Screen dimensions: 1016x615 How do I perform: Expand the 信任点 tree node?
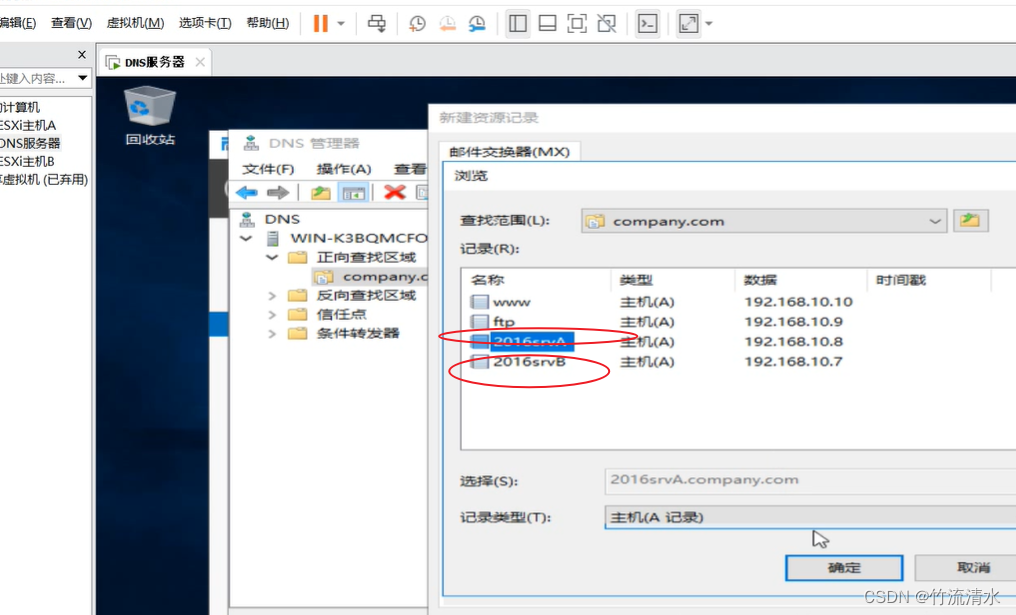(x=272, y=315)
